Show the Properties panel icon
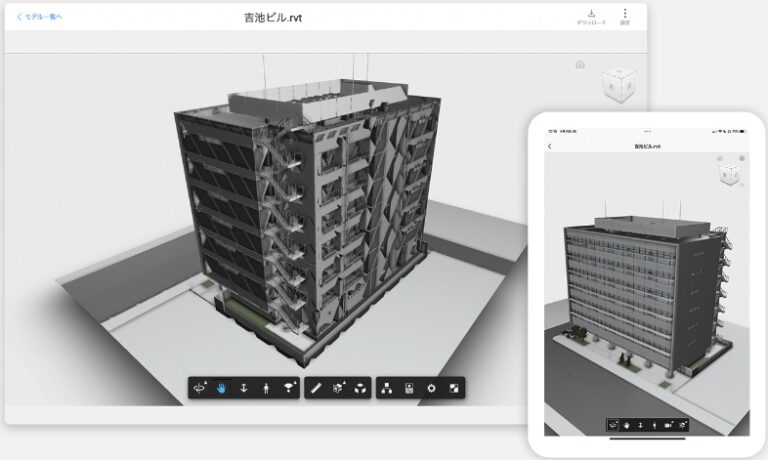 [x=409, y=388]
